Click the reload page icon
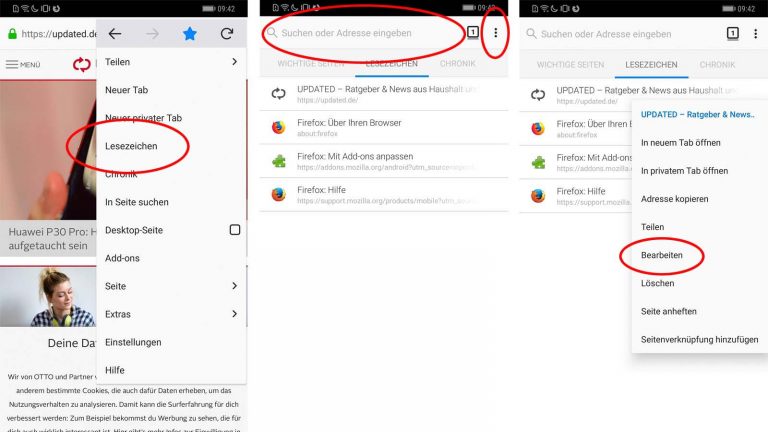Viewport: 768px width, 432px height. [227, 33]
